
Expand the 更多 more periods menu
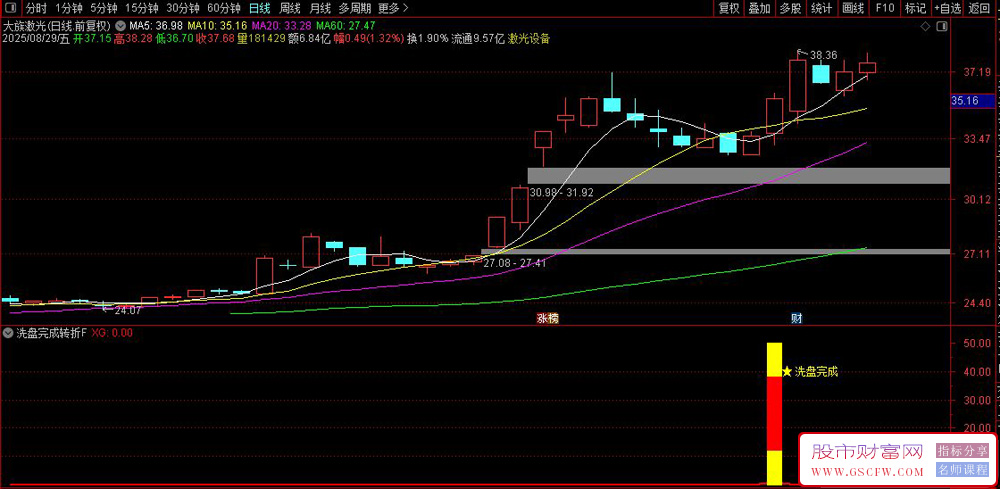pos(393,8)
